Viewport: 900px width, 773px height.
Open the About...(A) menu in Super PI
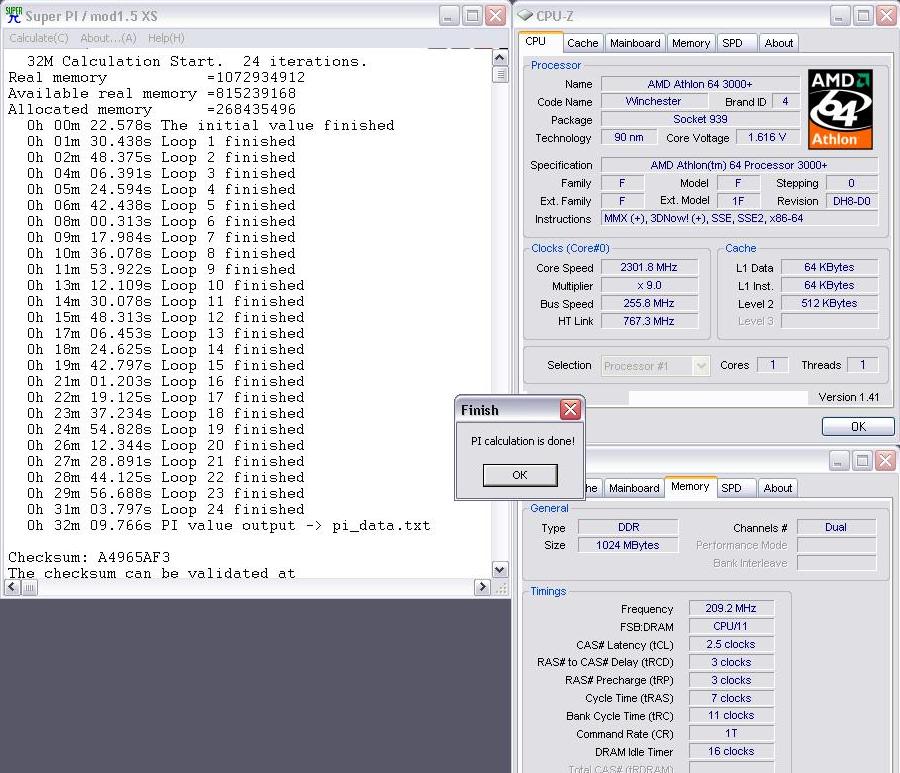108,38
